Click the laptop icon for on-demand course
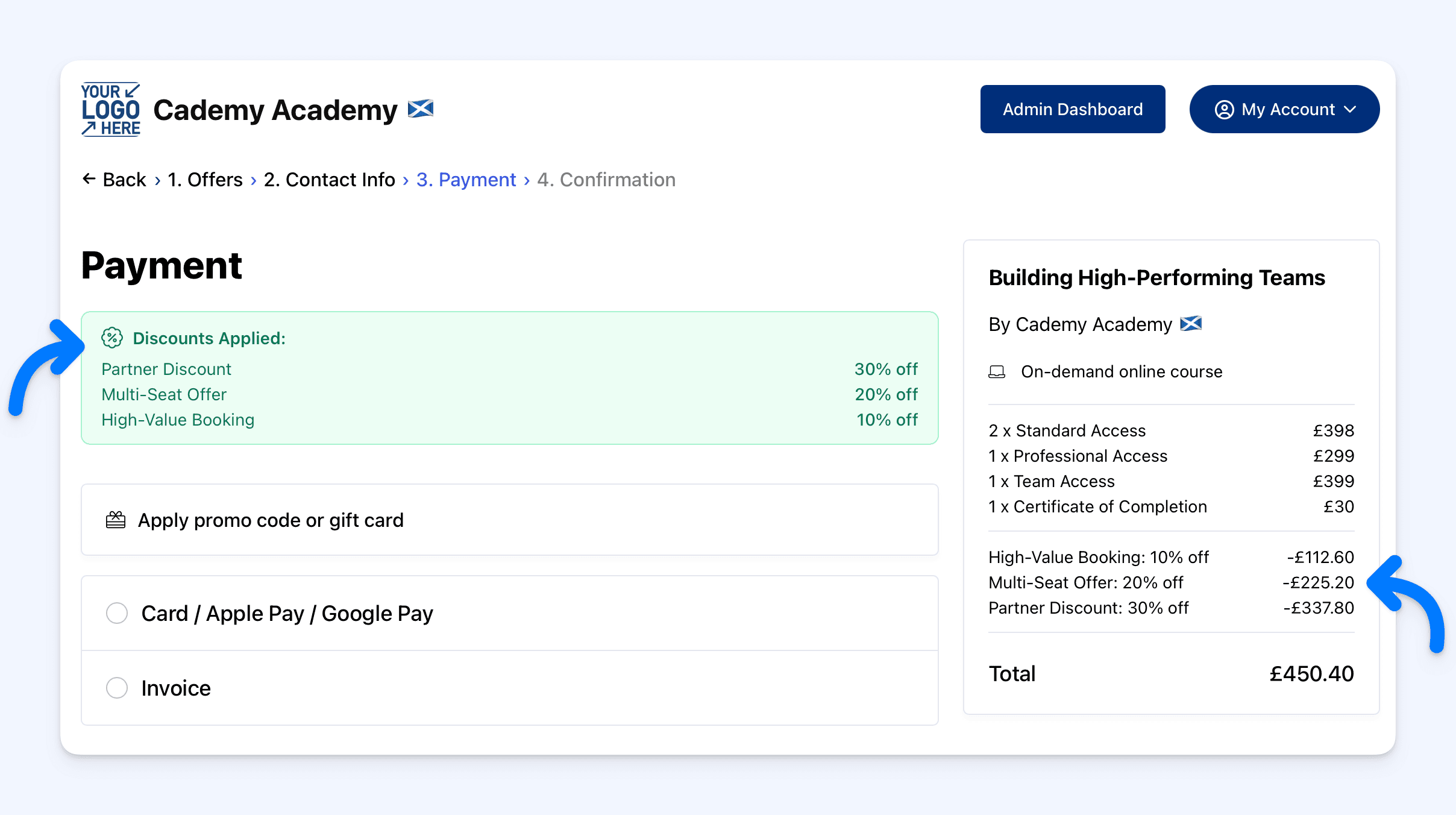 (x=997, y=372)
